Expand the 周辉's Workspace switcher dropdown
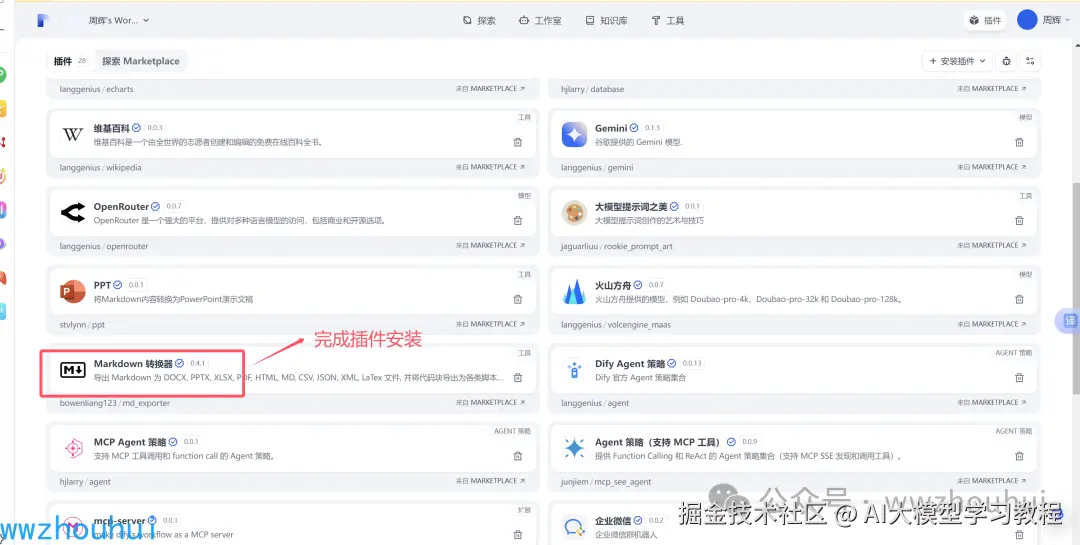The width and height of the screenshot is (1080, 545). point(118,21)
